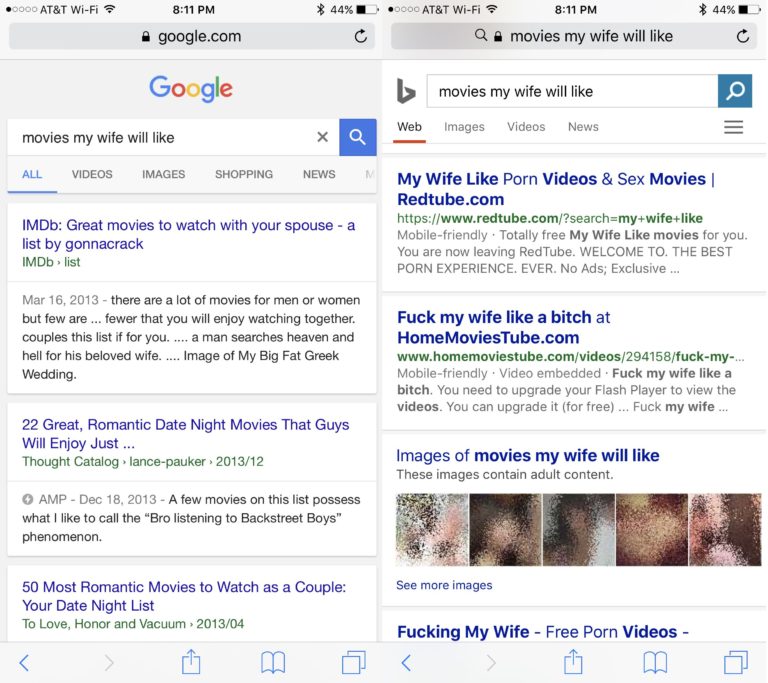
Task: Open Bookmarks icon below Bing results
Action: [x=654, y=662]
